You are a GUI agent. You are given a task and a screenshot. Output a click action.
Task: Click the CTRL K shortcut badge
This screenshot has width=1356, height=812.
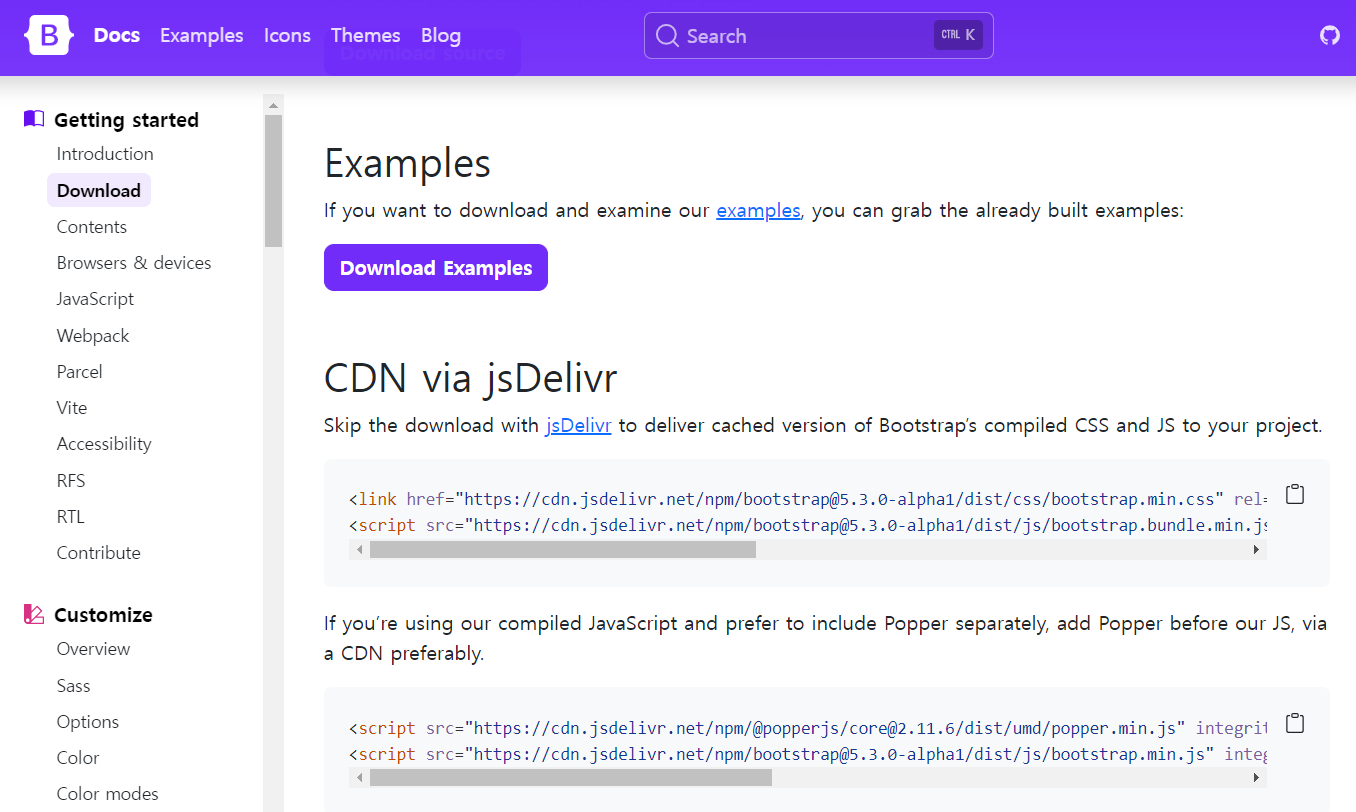pos(958,35)
